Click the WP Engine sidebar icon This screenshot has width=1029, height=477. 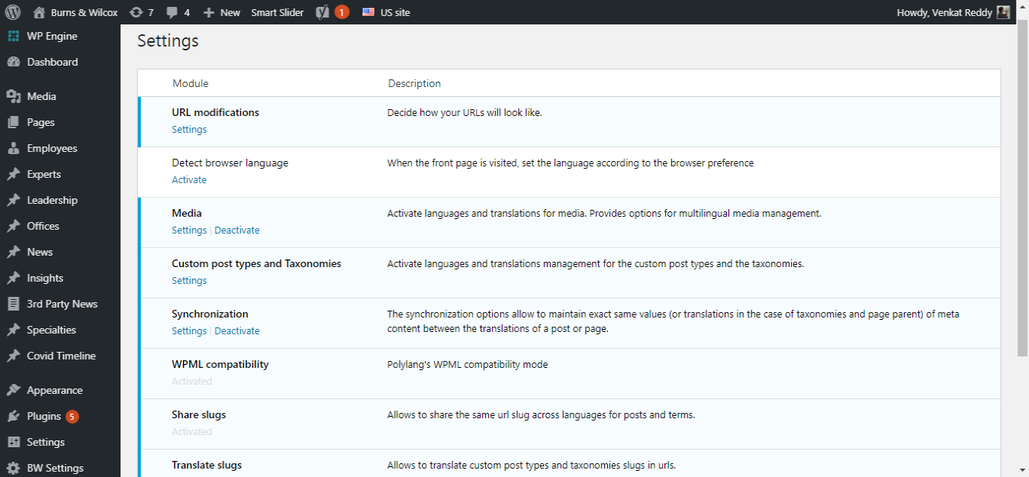pyautogui.click(x=13, y=36)
